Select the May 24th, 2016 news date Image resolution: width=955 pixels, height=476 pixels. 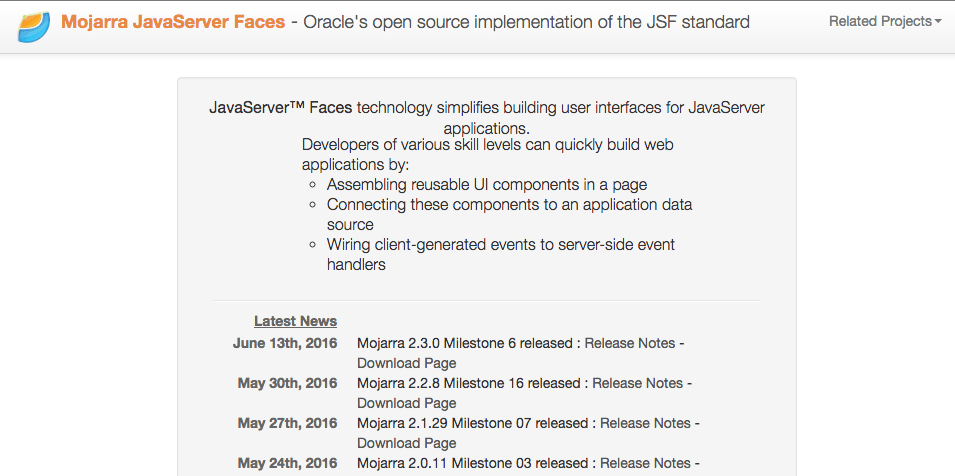click(287, 463)
